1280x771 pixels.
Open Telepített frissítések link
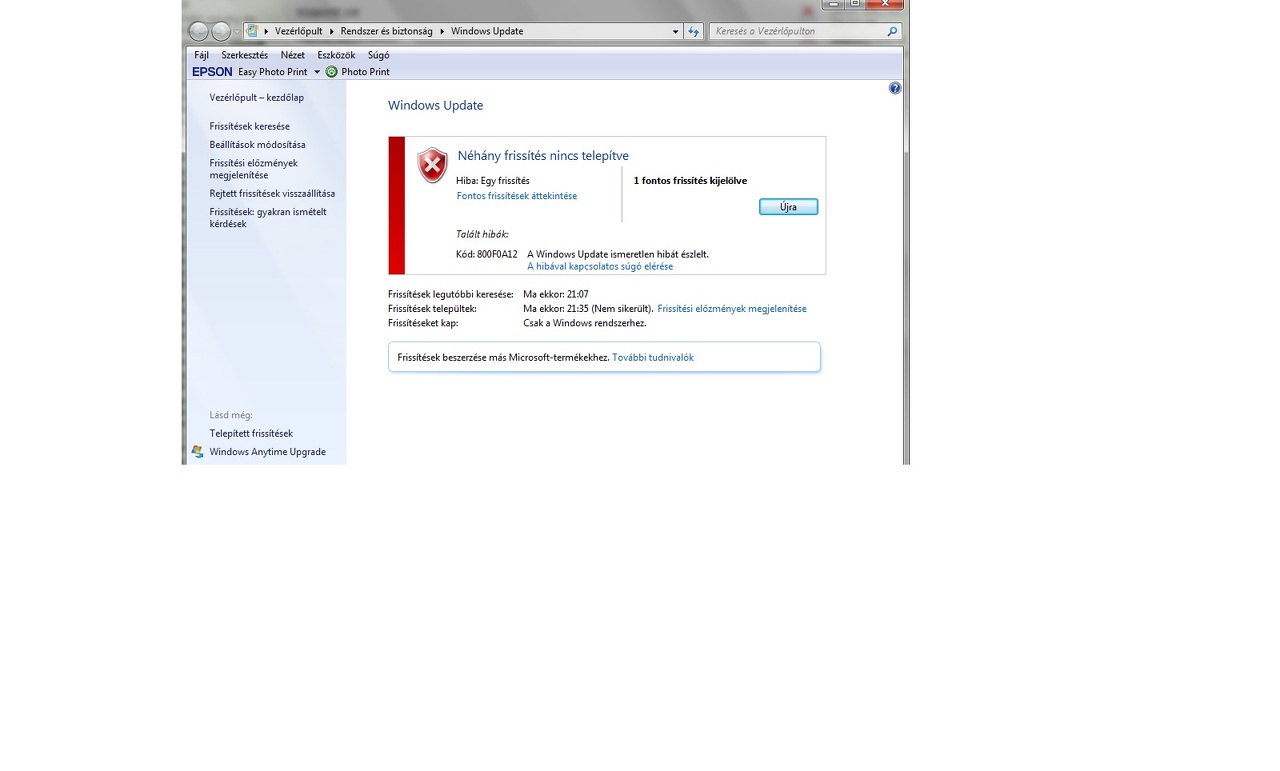(x=251, y=434)
